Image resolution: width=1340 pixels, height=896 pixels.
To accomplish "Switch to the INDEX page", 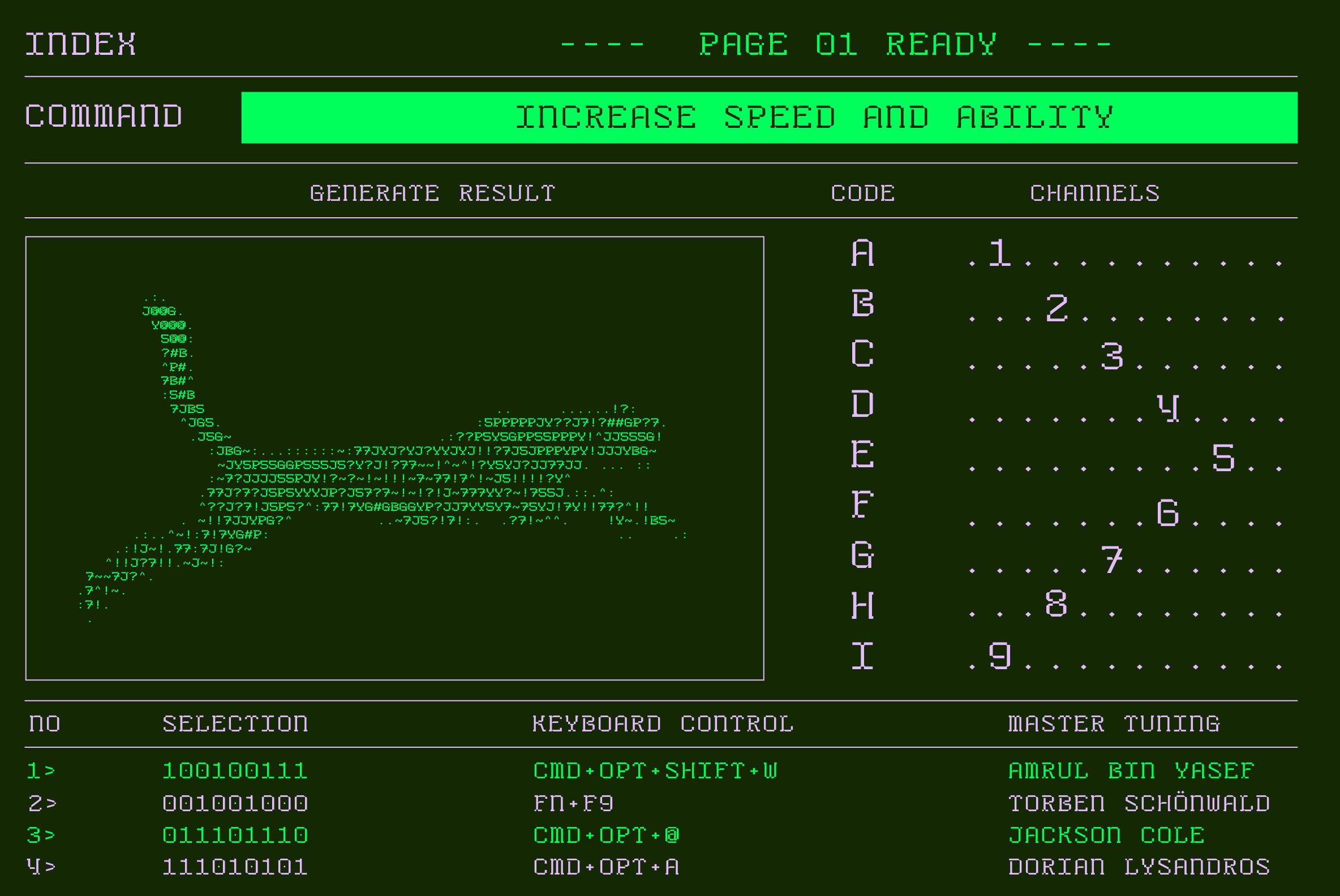I will coord(80,43).
